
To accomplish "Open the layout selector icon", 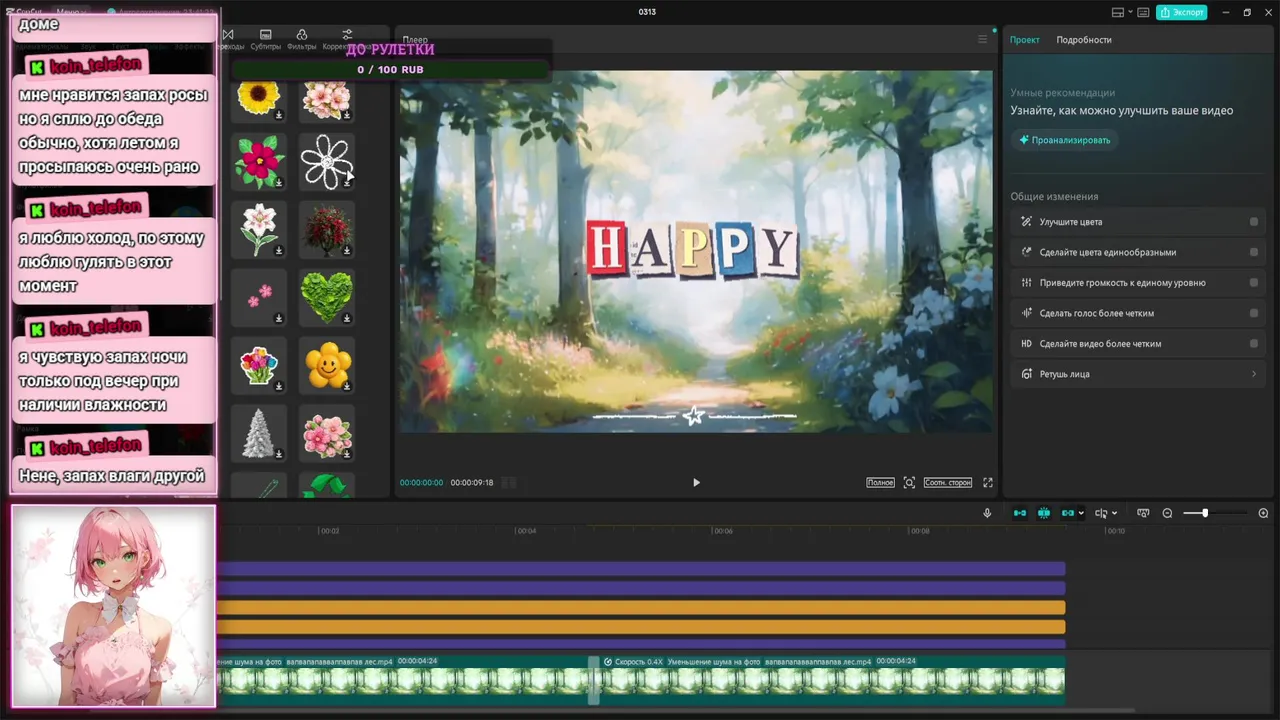I will click(x=1118, y=12).
